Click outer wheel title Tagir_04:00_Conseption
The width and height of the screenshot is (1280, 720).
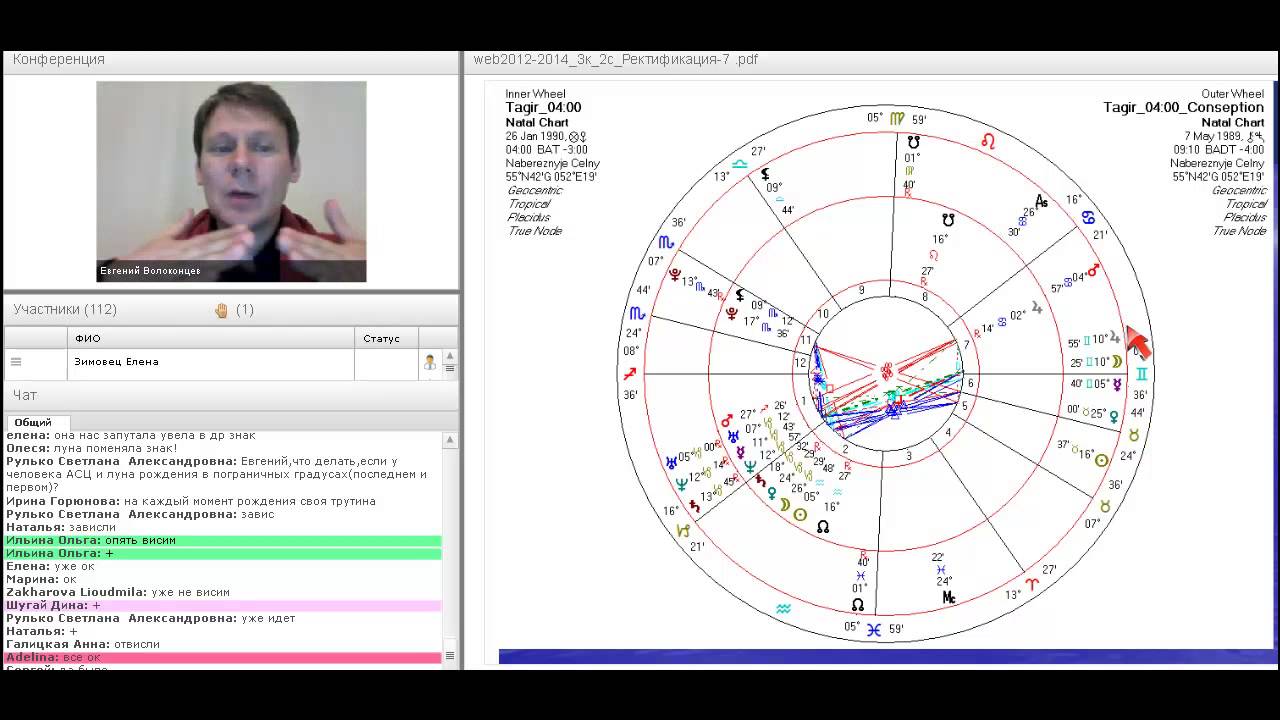click(1184, 108)
